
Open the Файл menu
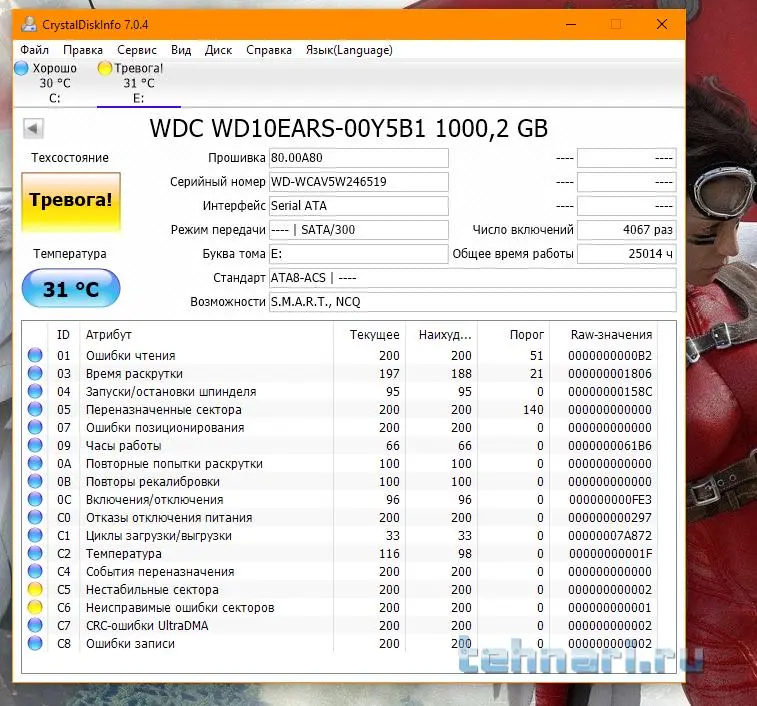(34, 50)
